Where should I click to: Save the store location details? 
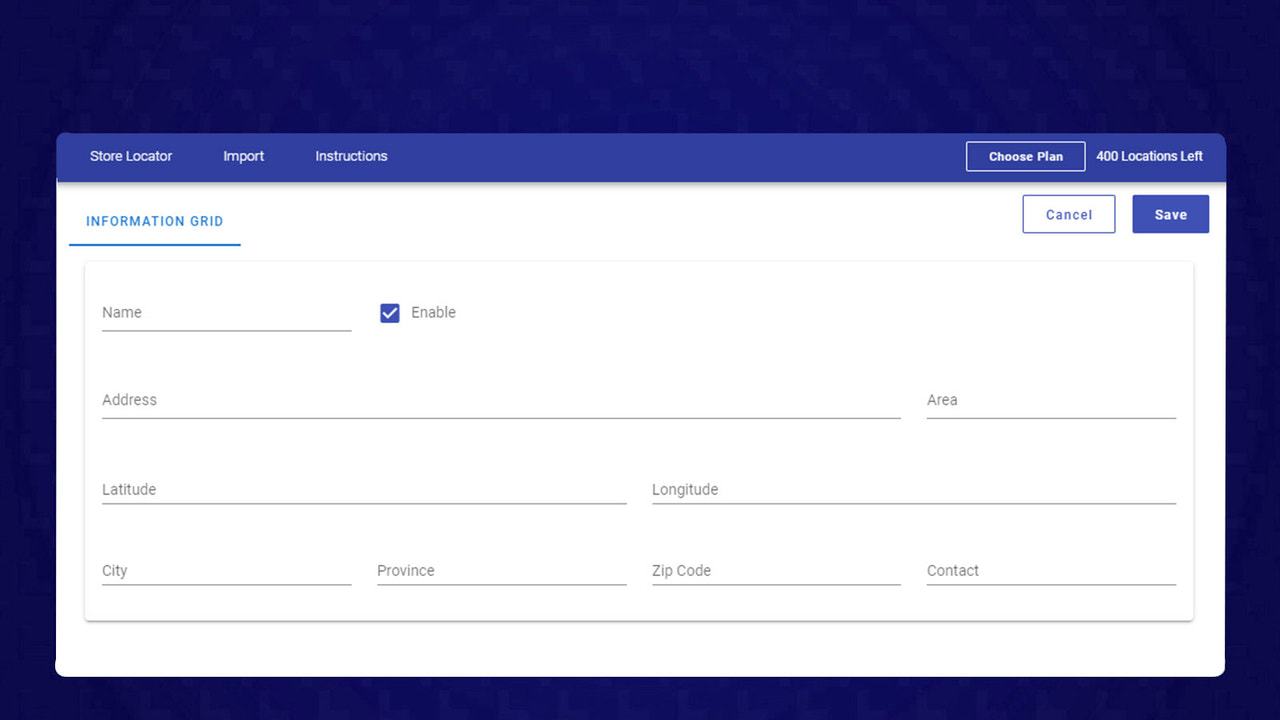(1170, 213)
